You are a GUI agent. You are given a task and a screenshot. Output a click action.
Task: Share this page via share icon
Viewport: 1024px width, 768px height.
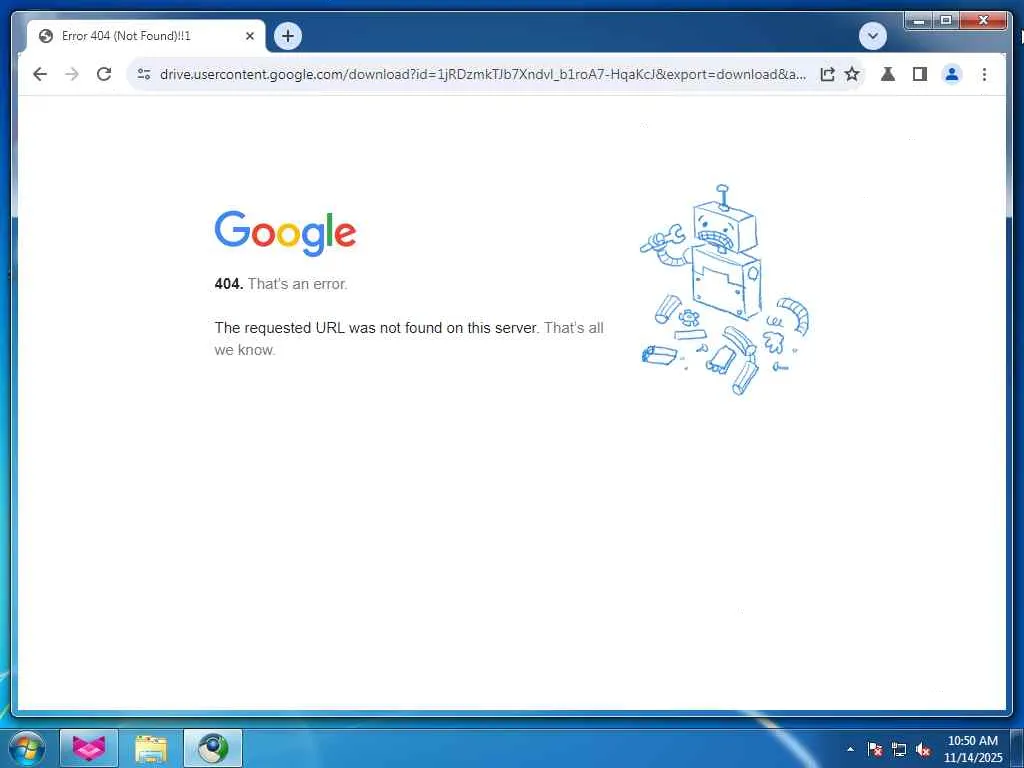(x=827, y=74)
